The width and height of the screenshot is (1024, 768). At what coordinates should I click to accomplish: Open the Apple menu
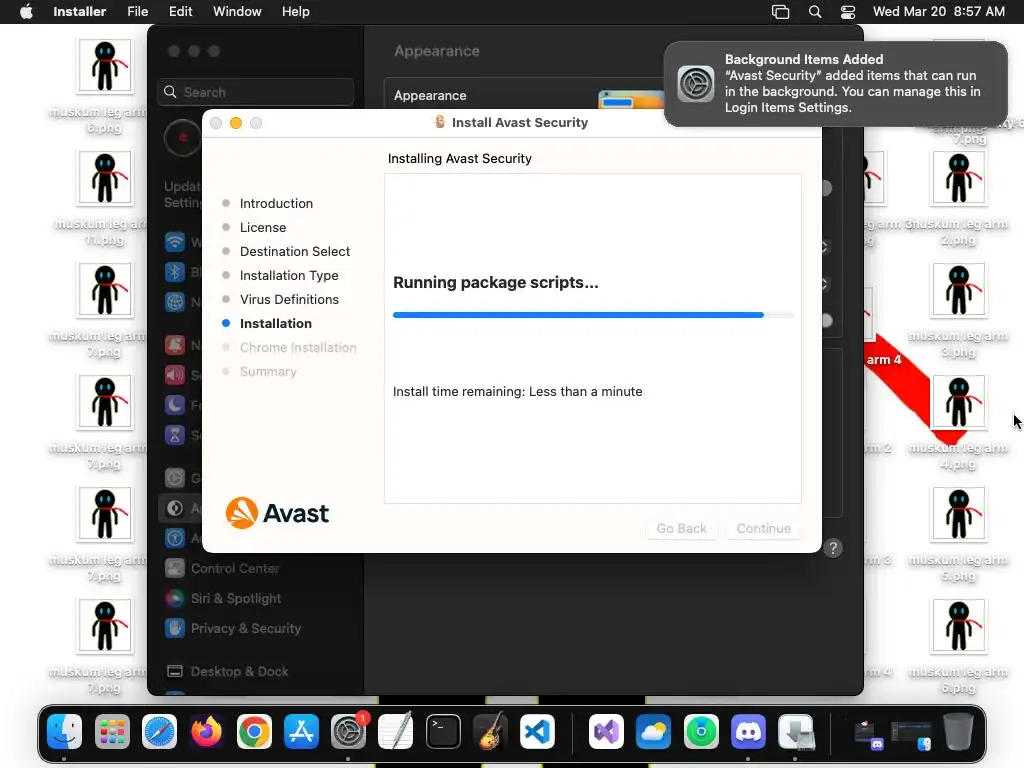click(x=26, y=12)
